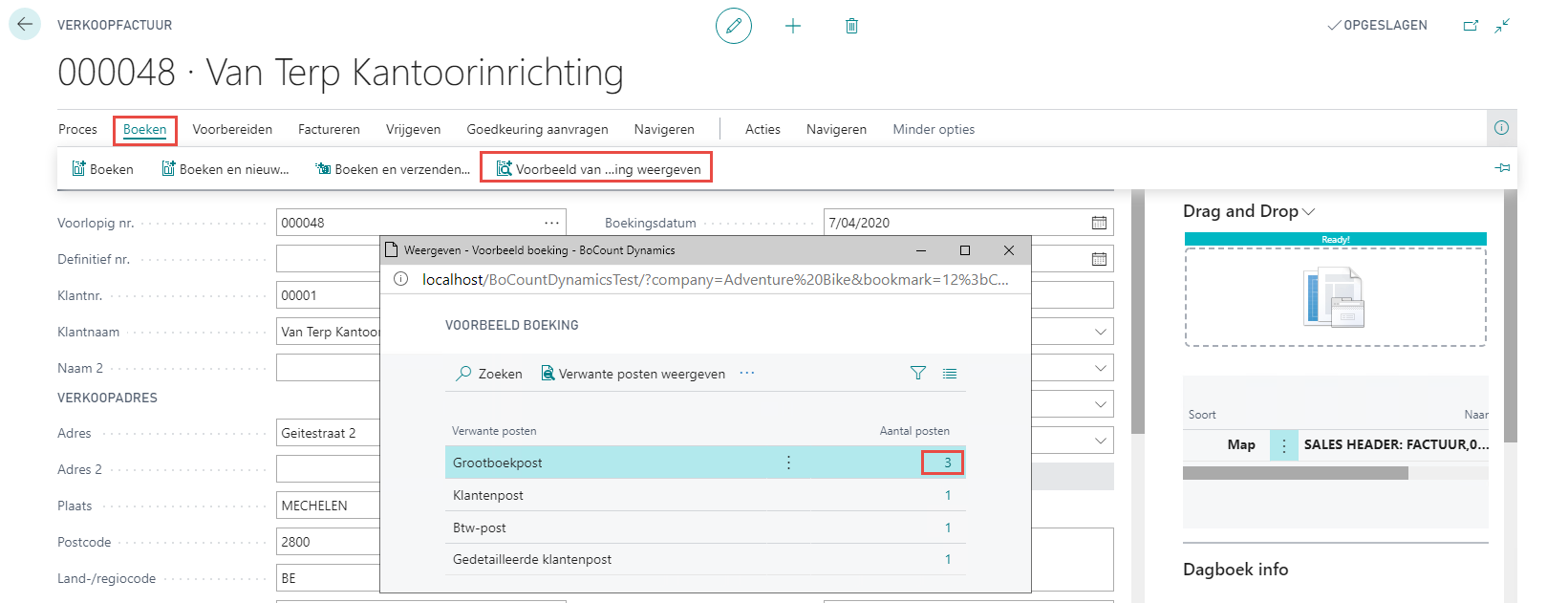Click Verwante posten weergeven
This screenshot has width=1568, height=603.
[633, 374]
